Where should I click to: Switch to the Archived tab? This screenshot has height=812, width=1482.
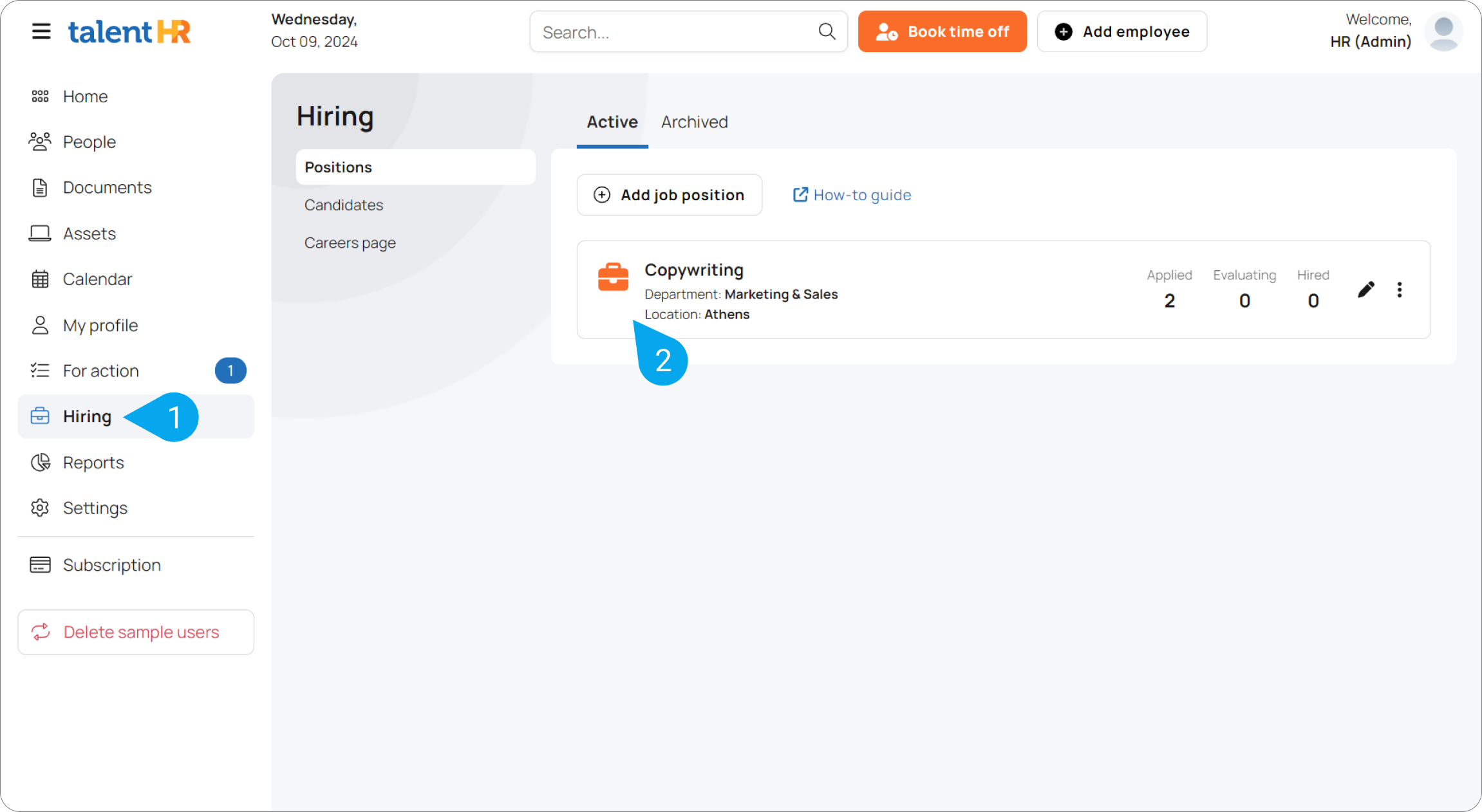694,122
